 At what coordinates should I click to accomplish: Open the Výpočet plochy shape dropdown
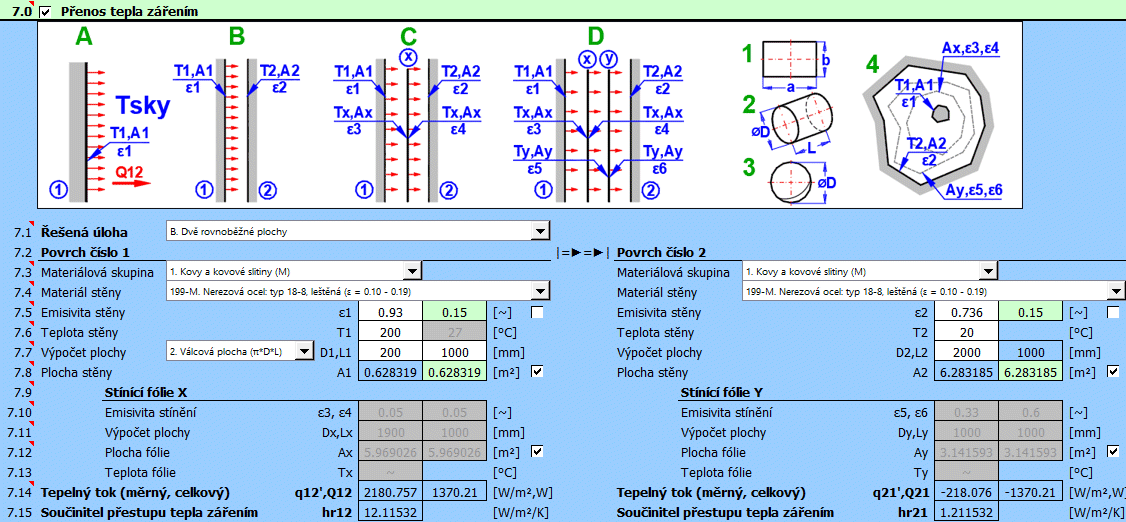point(304,352)
